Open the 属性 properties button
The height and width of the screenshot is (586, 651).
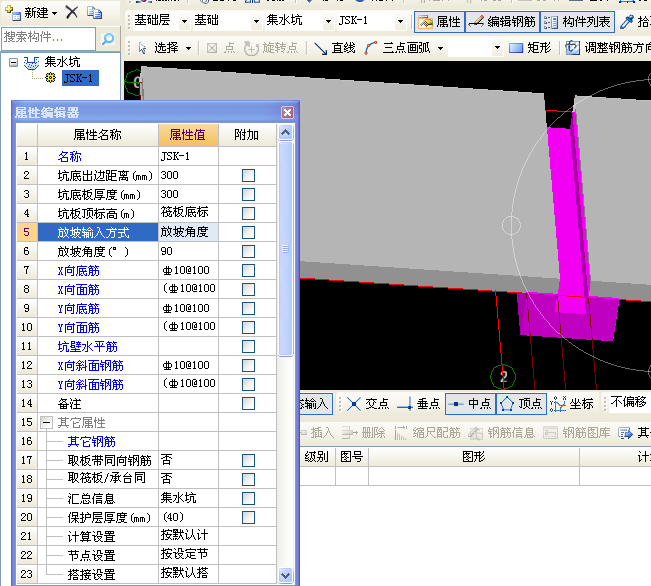coord(439,22)
